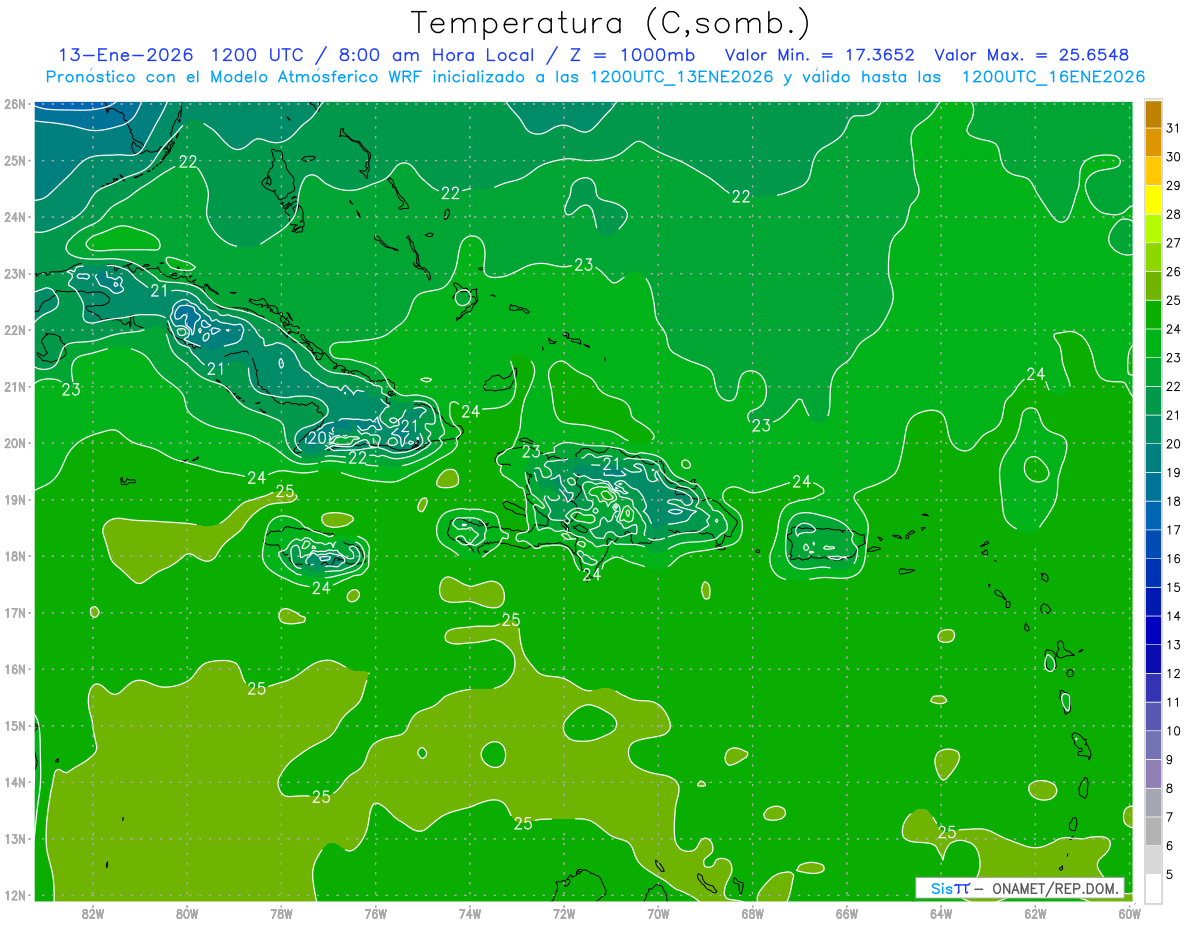
Task: Click the '5' value on the color scale
Action: (x=1171, y=875)
